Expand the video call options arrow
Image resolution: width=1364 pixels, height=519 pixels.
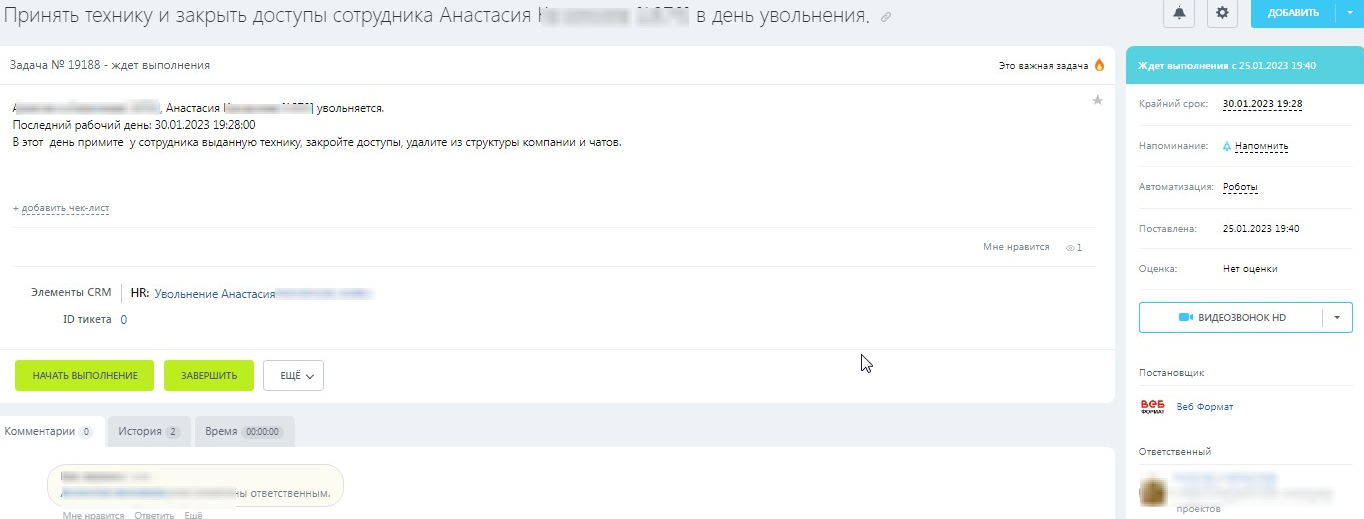(x=1337, y=317)
